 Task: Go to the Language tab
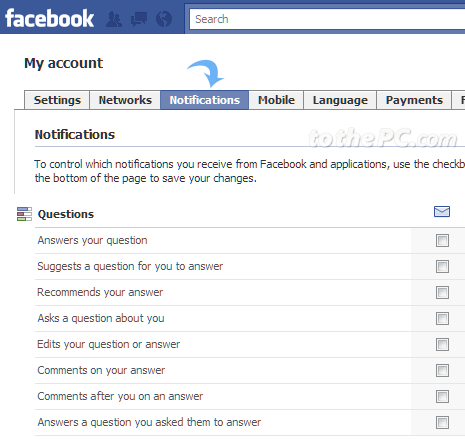340,100
